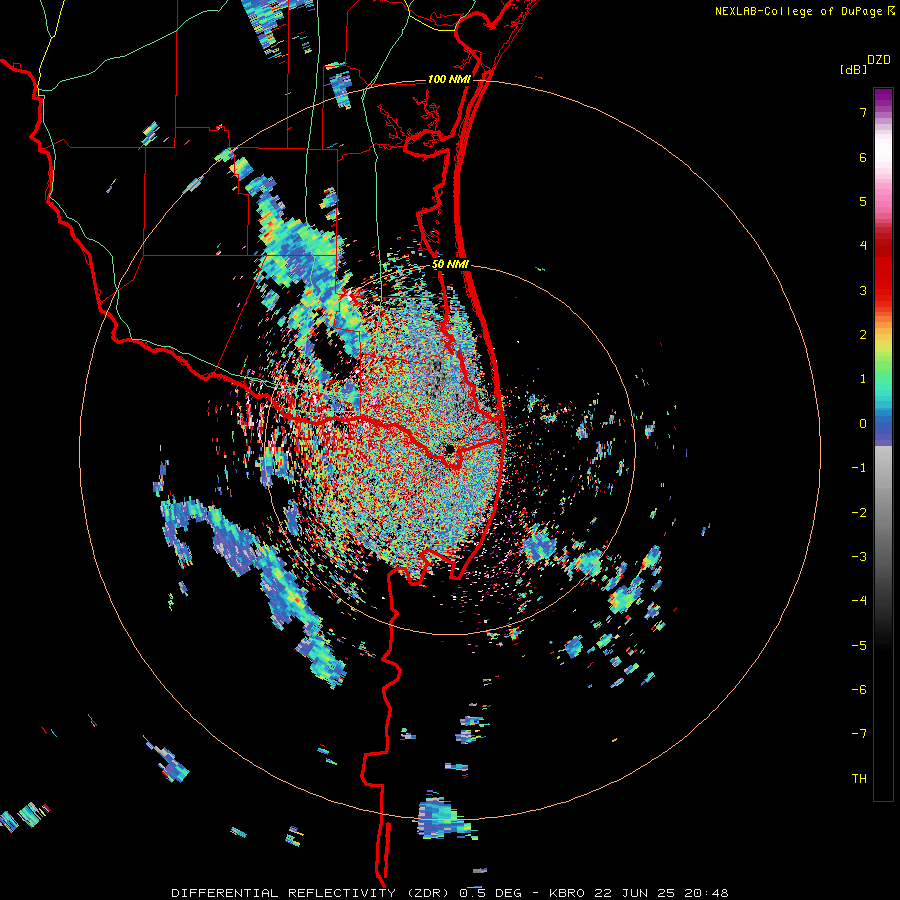900x900 pixels.
Task: Click the 6 value on the color scale
Action: pos(863,157)
